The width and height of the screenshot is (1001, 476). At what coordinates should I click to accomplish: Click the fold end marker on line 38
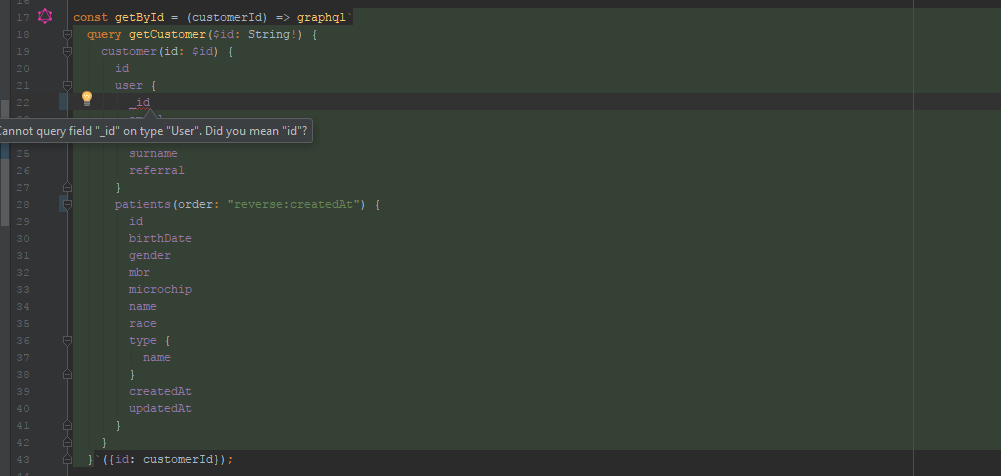pyautogui.click(x=67, y=374)
